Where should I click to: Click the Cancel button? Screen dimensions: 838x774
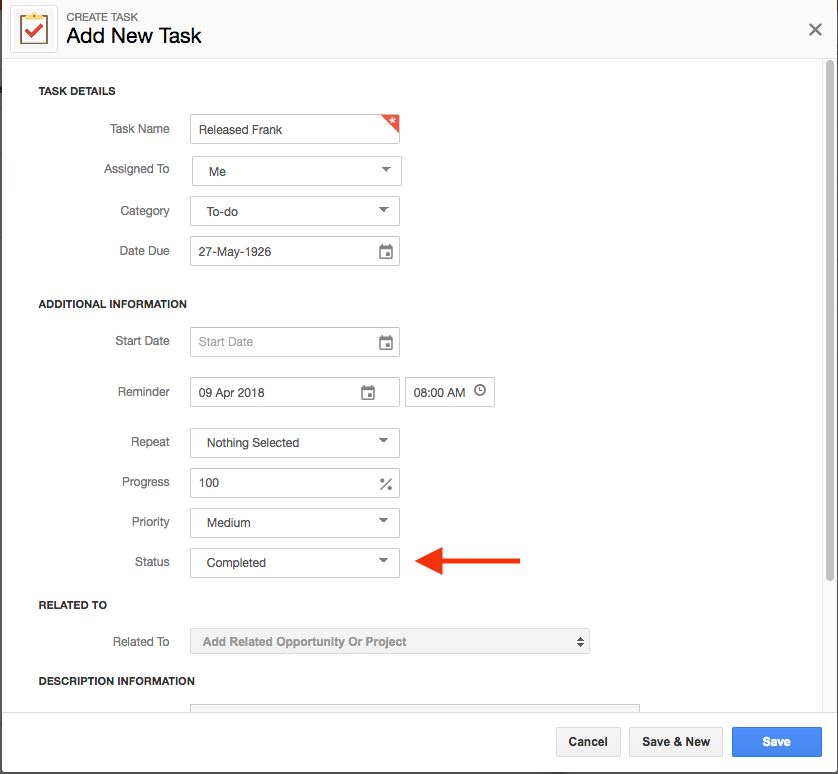588,742
